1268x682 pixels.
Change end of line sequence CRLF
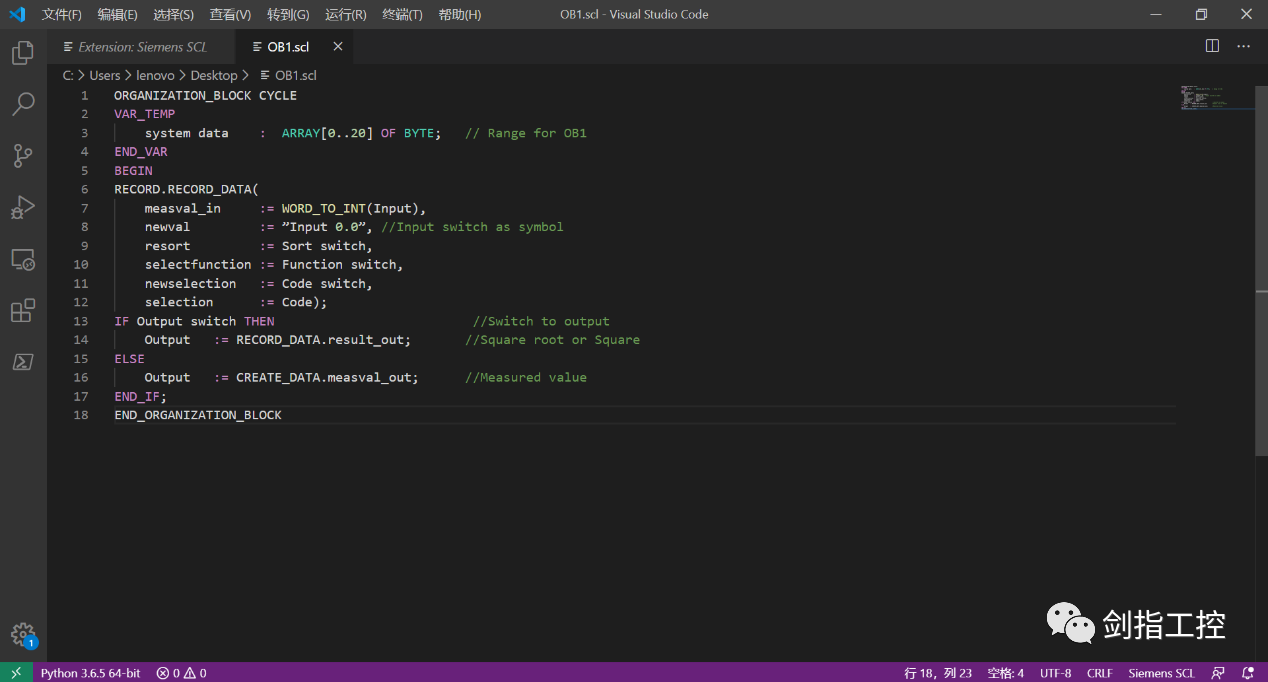1100,673
